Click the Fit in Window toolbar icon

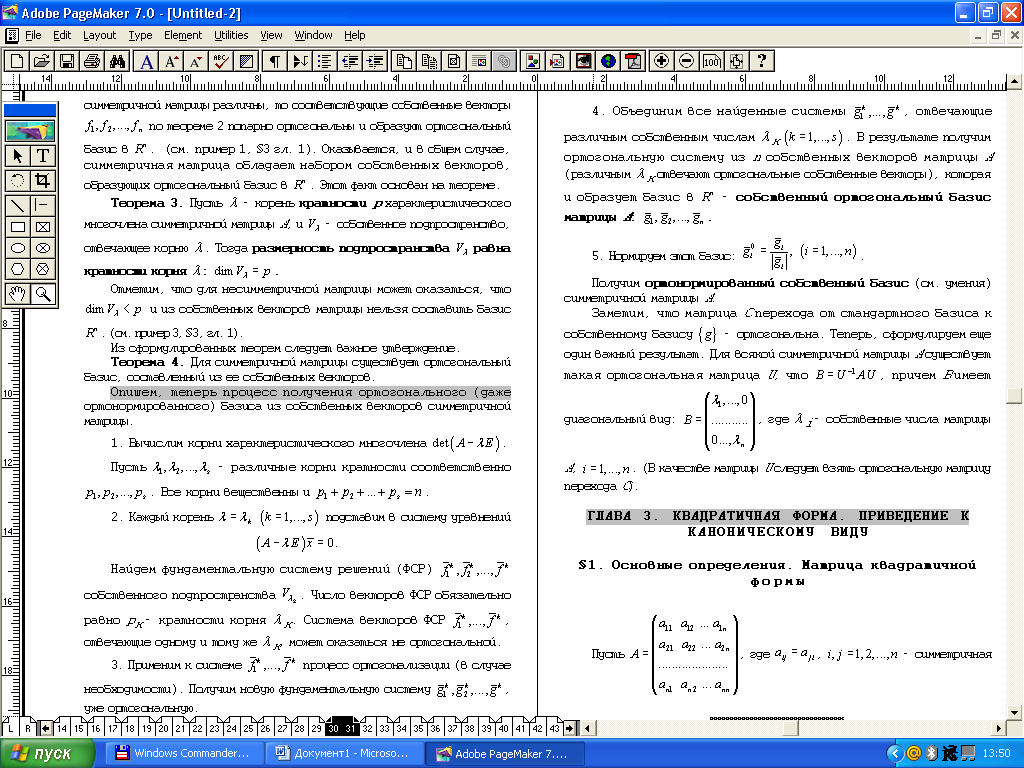736,61
